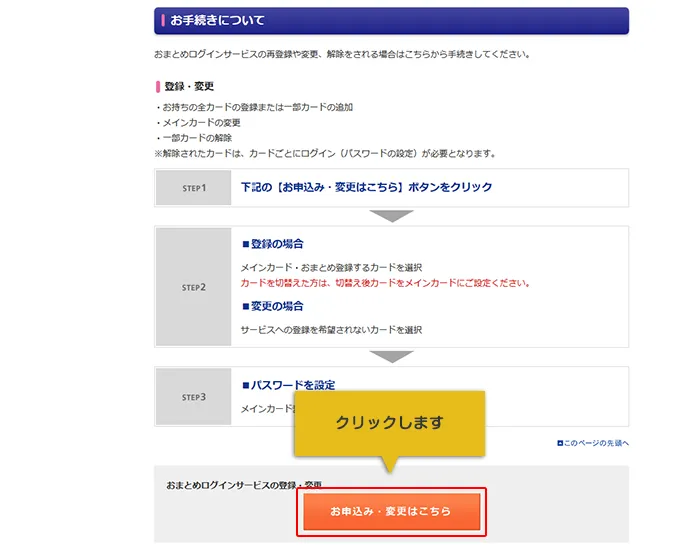Click the メインカード・おまとめ登録するカードを選択 line
The image size is (700, 553).
pos(331,267)
